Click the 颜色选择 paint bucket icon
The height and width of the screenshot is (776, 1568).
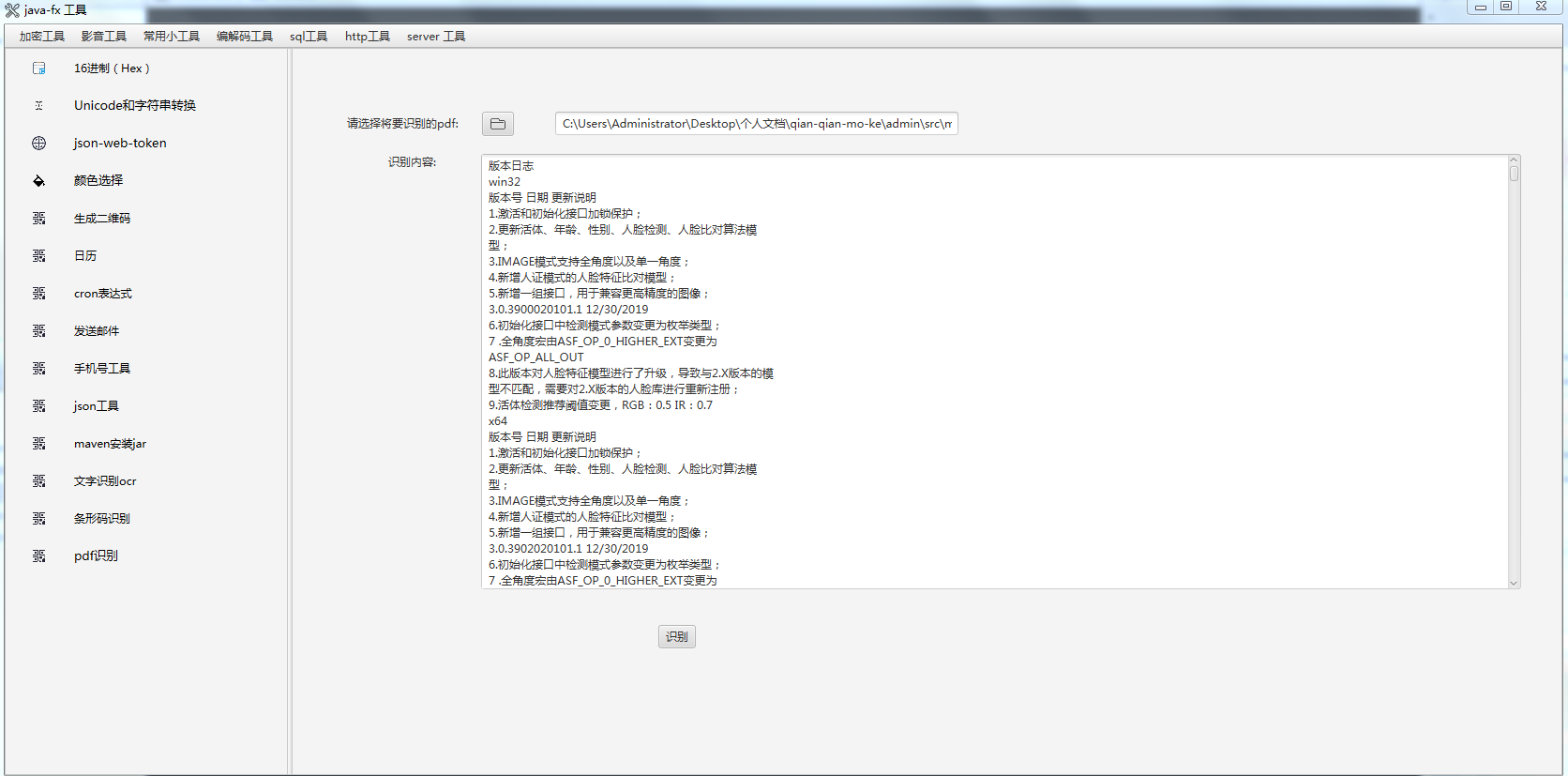click(x=38, y=181)
